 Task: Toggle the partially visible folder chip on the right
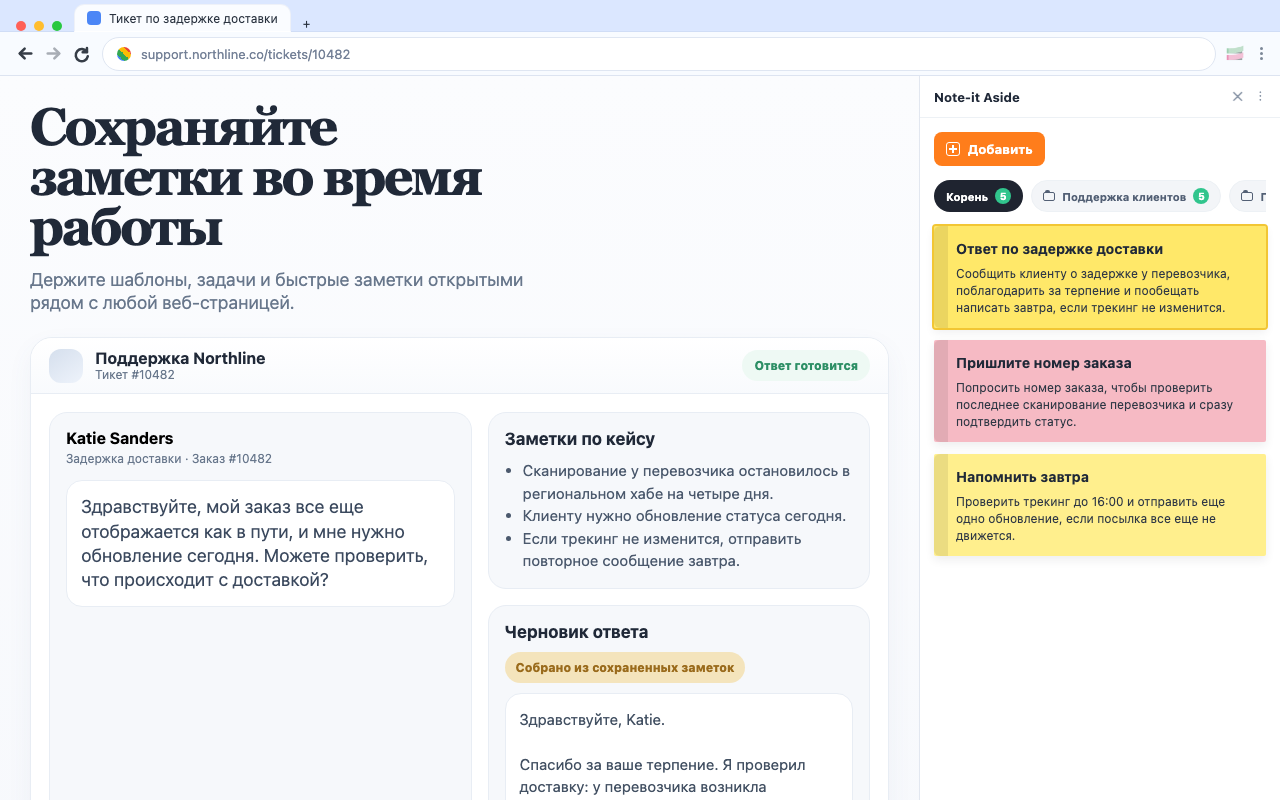click(1258, 196)
